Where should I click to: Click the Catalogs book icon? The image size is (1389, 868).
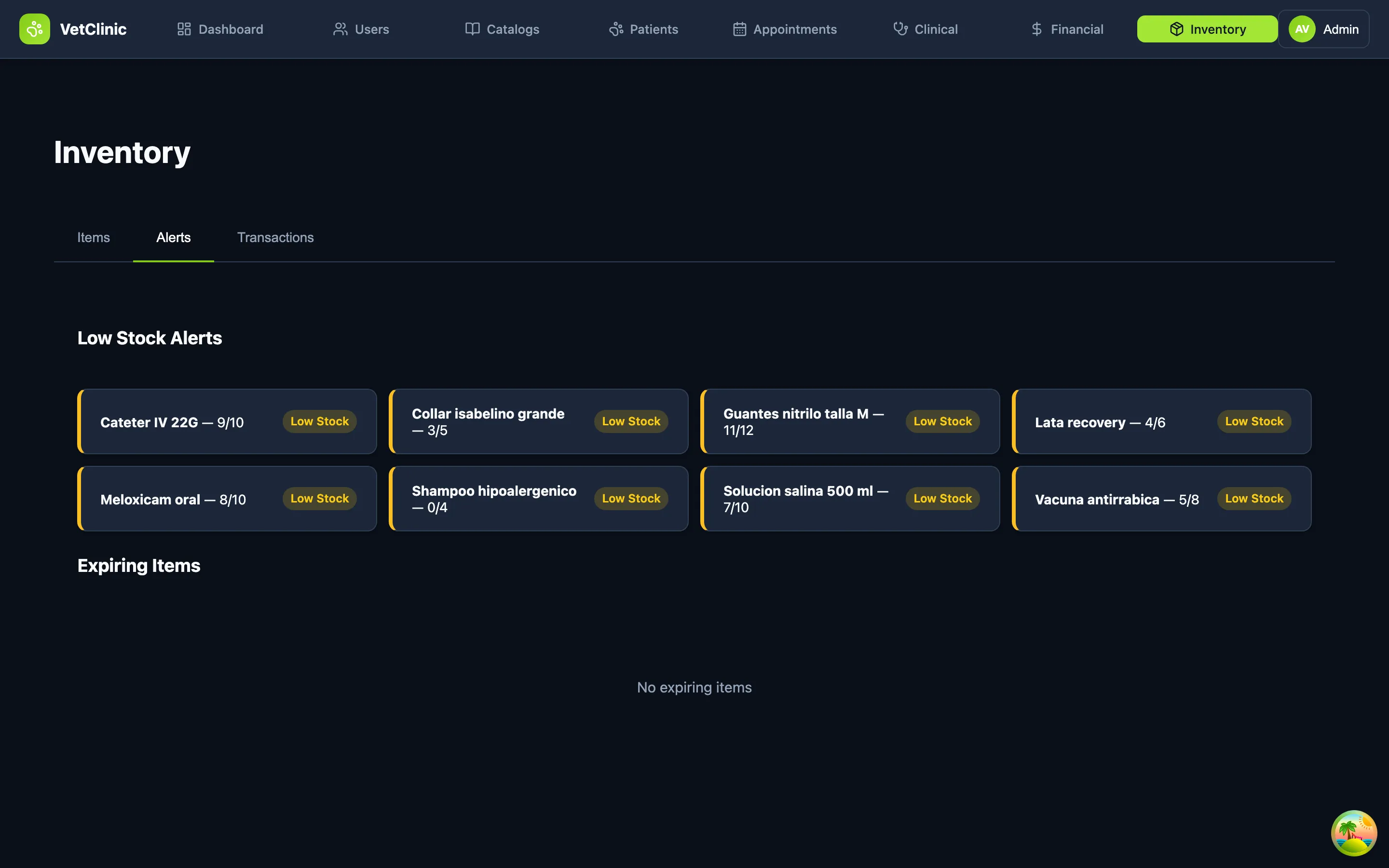click(x=472, y=29)
